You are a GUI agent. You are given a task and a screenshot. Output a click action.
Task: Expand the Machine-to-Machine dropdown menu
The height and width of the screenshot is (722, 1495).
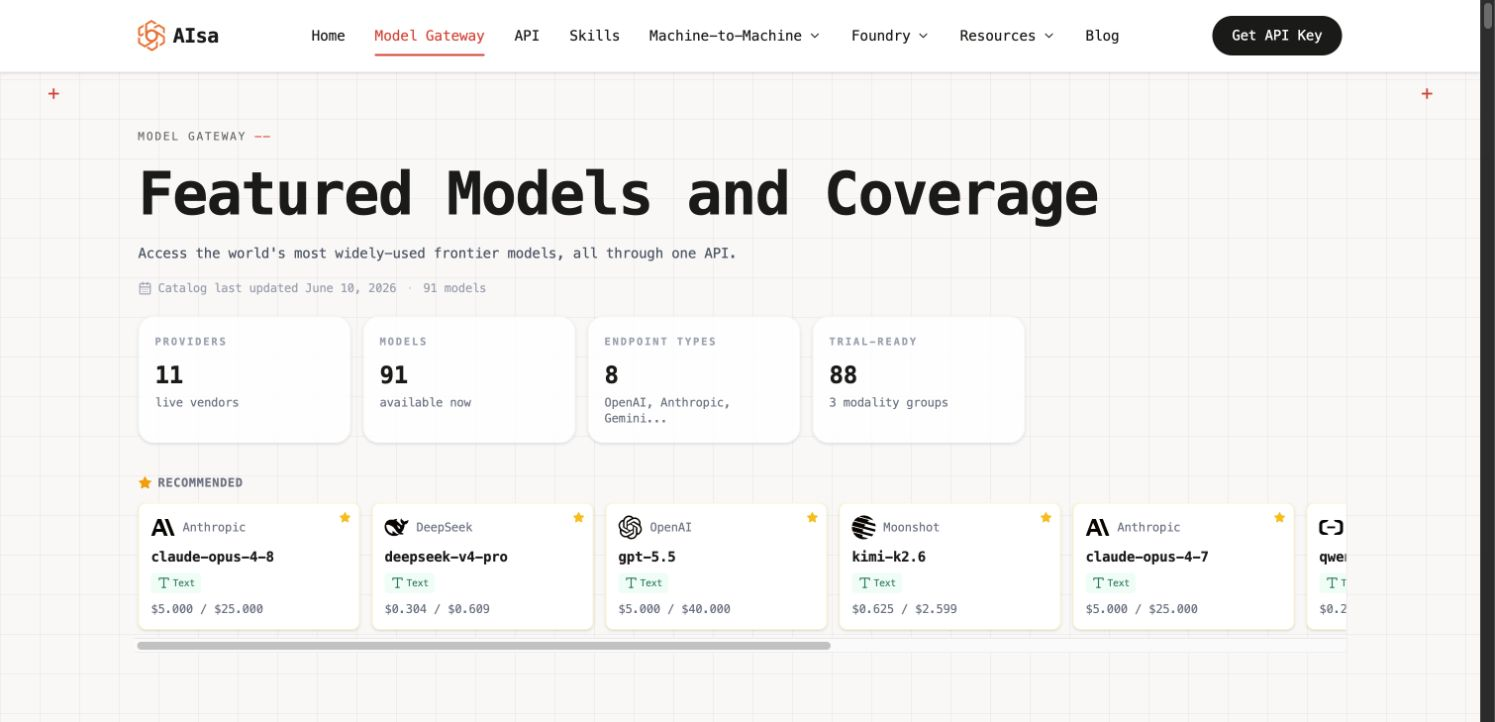click(x=734, y=36)
